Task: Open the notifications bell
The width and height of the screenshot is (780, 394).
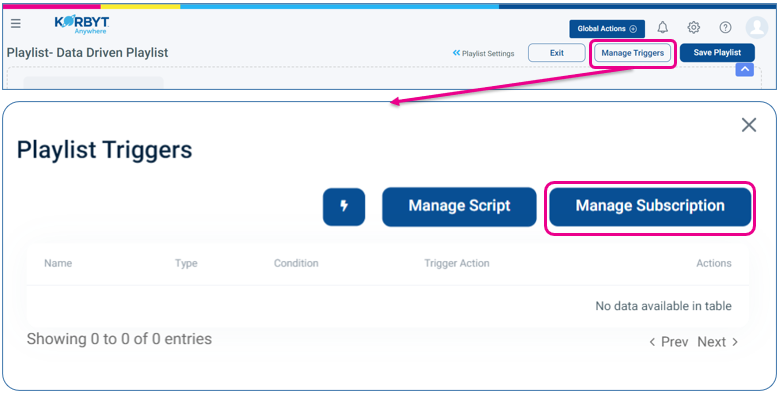Action: tap(662, 27)
